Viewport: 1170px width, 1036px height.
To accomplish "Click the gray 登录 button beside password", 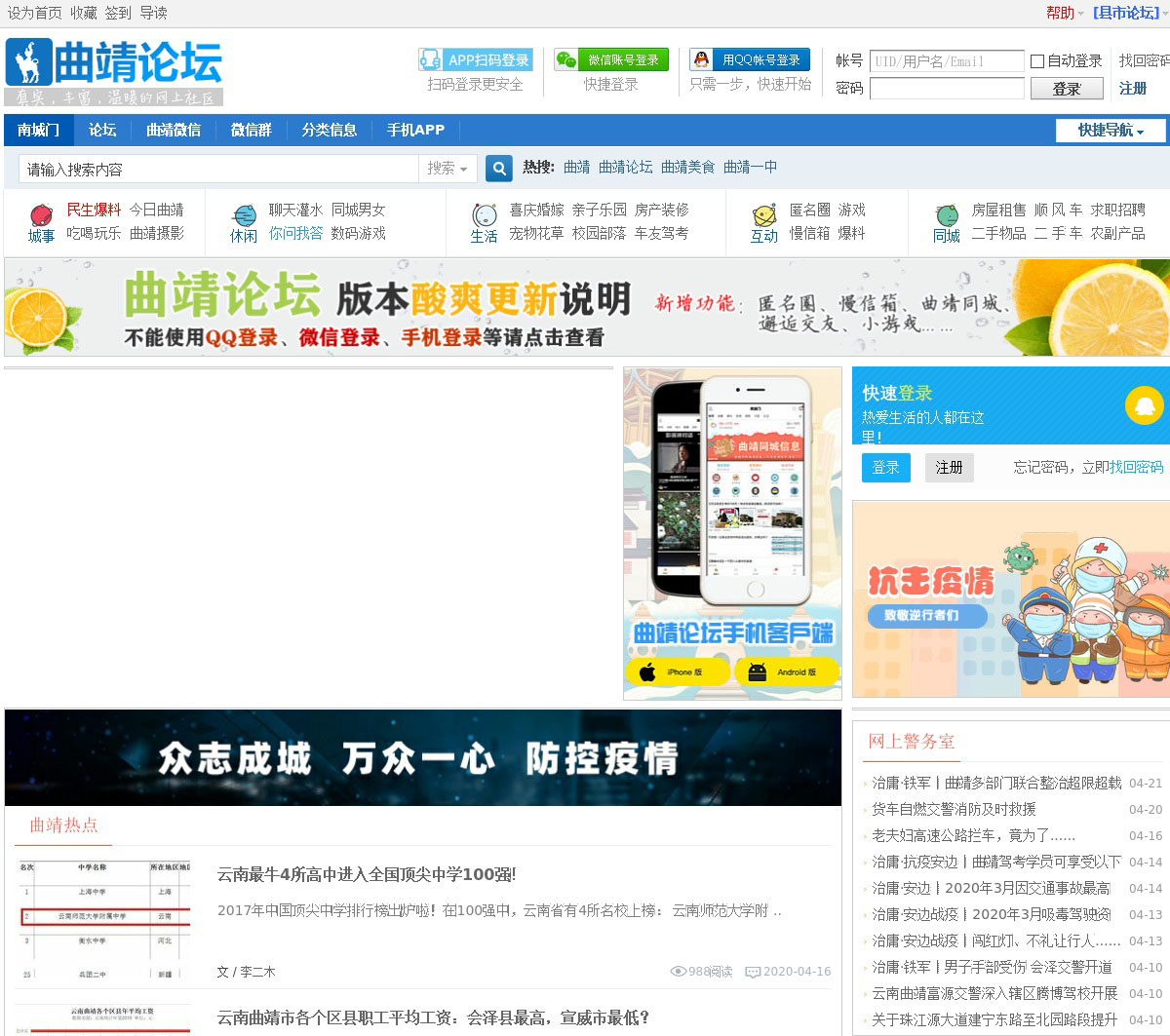I will point(1066,89).
